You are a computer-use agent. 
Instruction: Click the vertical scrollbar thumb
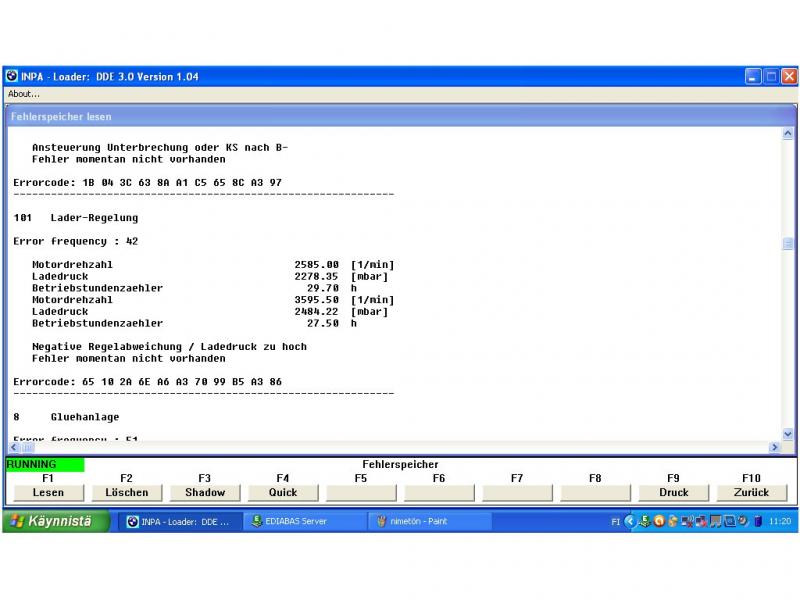click(787, 243)
